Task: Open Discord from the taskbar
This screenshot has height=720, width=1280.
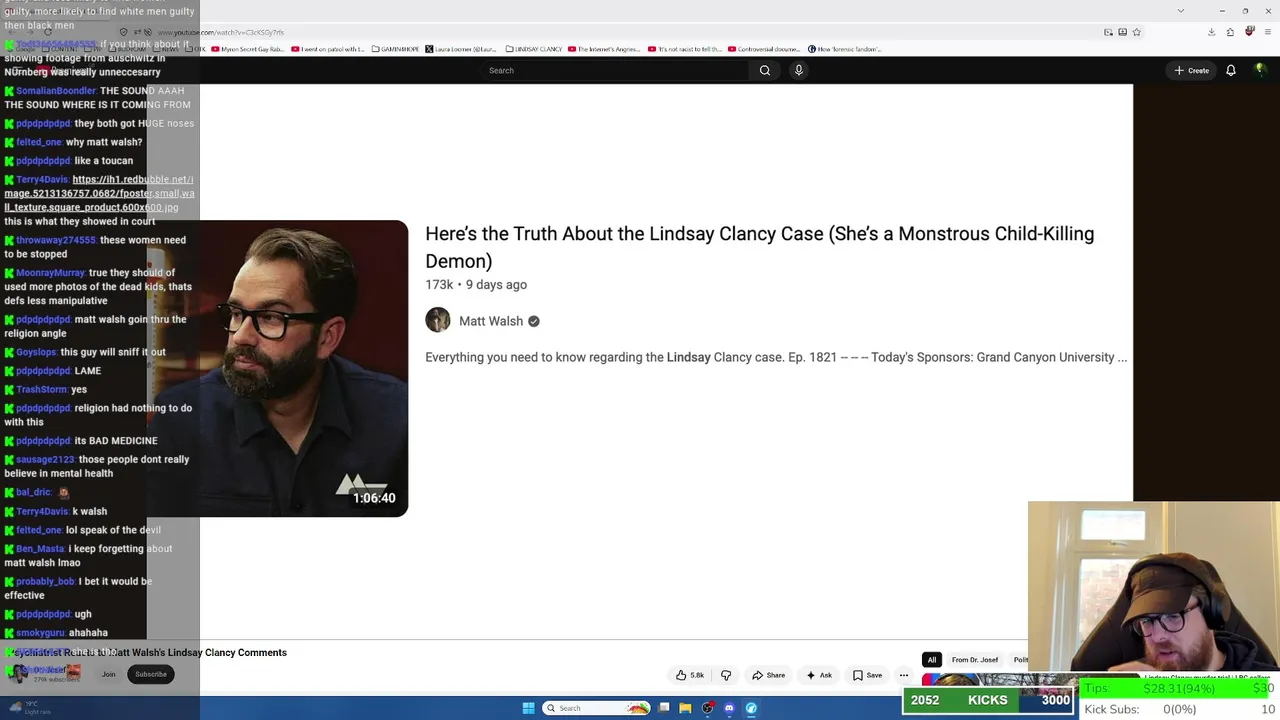Action: [729, 708]
